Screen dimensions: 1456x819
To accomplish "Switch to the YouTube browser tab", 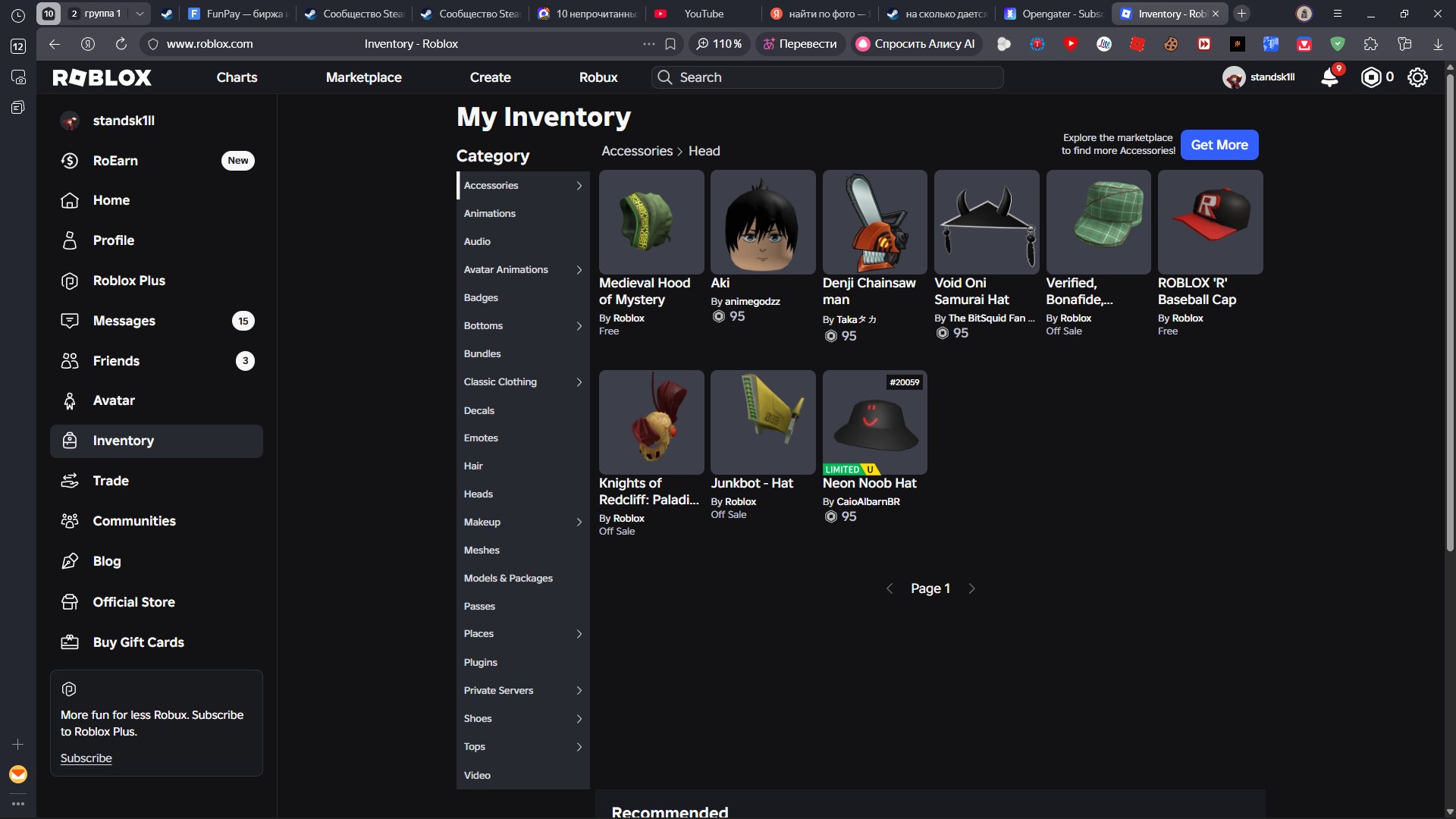I will (x=704, y=14).
